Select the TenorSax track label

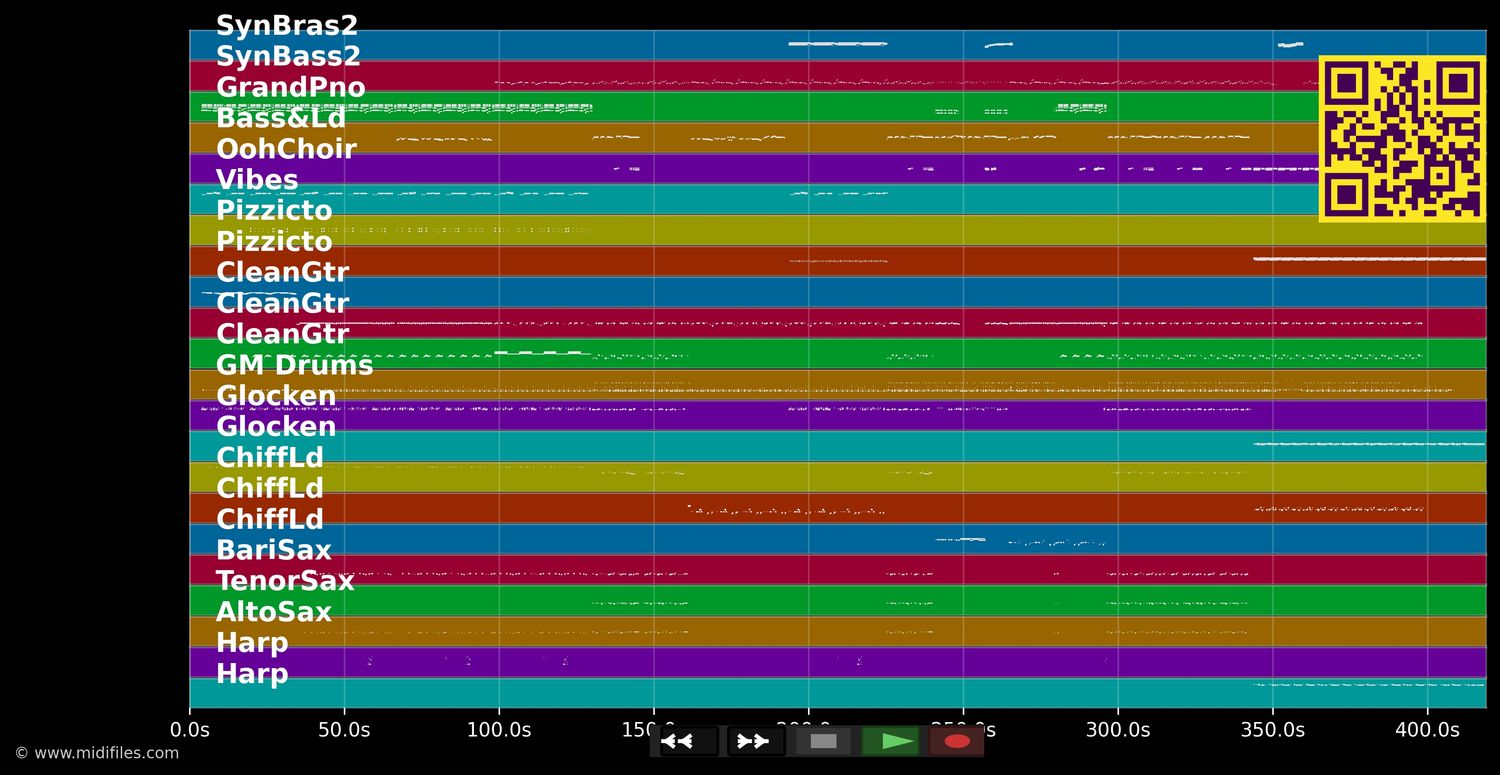(285, 581)
